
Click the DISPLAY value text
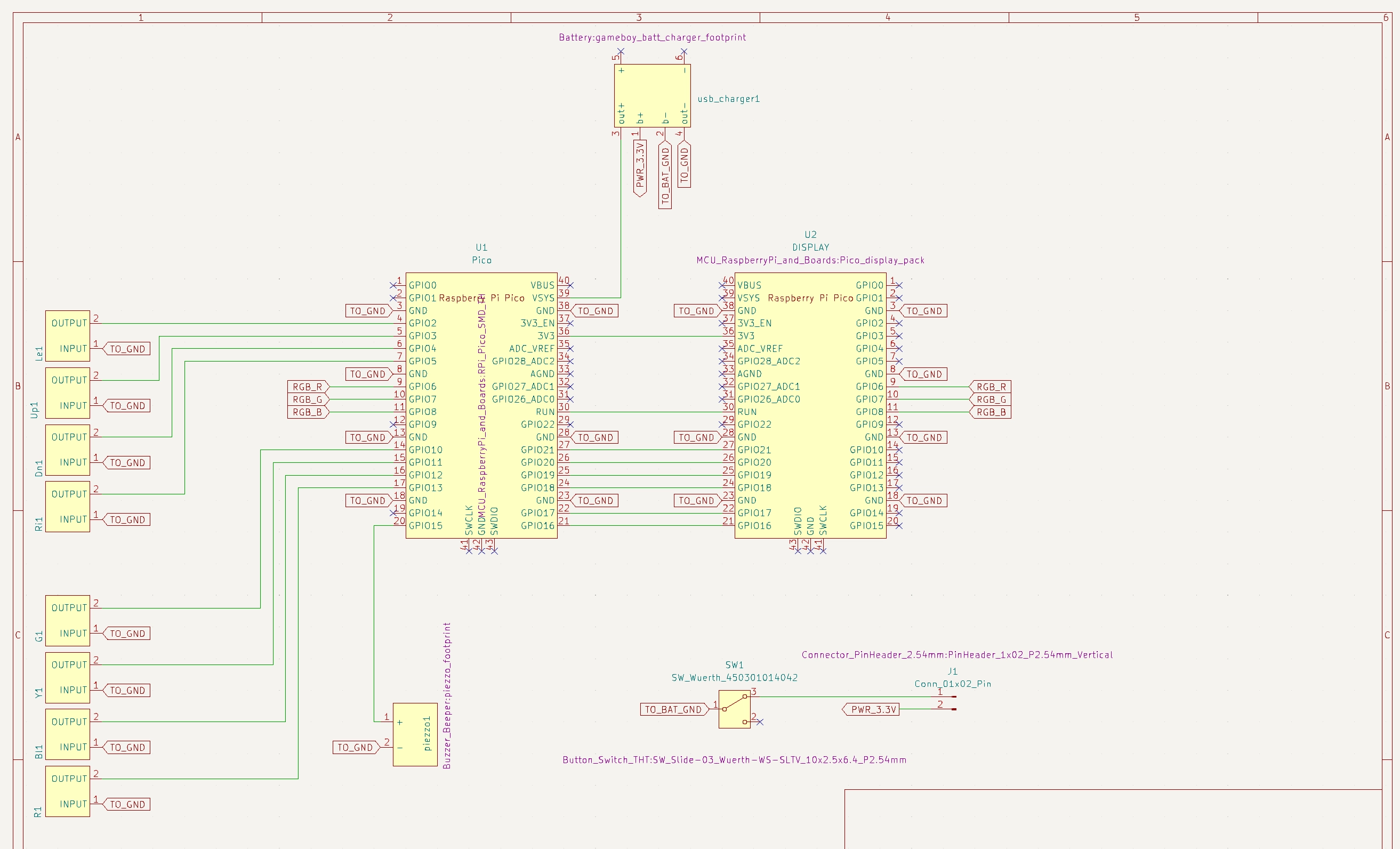point(810,247)
